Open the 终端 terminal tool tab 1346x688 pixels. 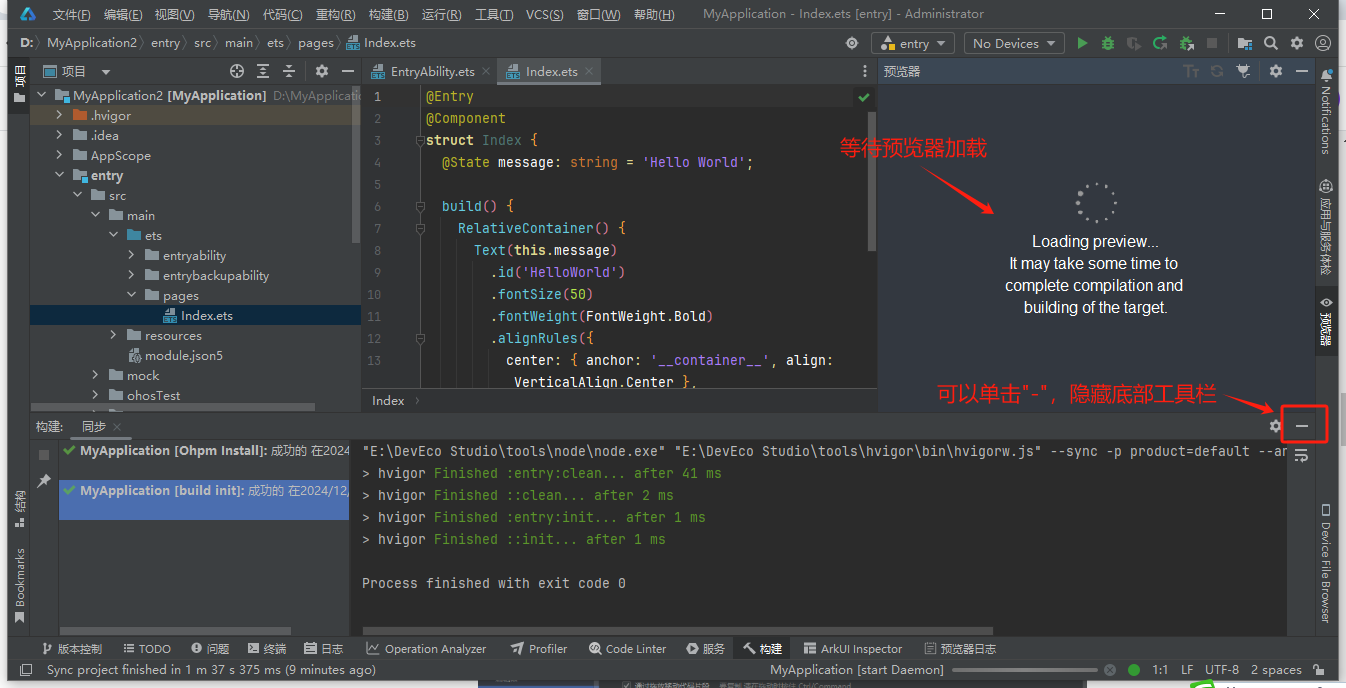click(267, 649)
